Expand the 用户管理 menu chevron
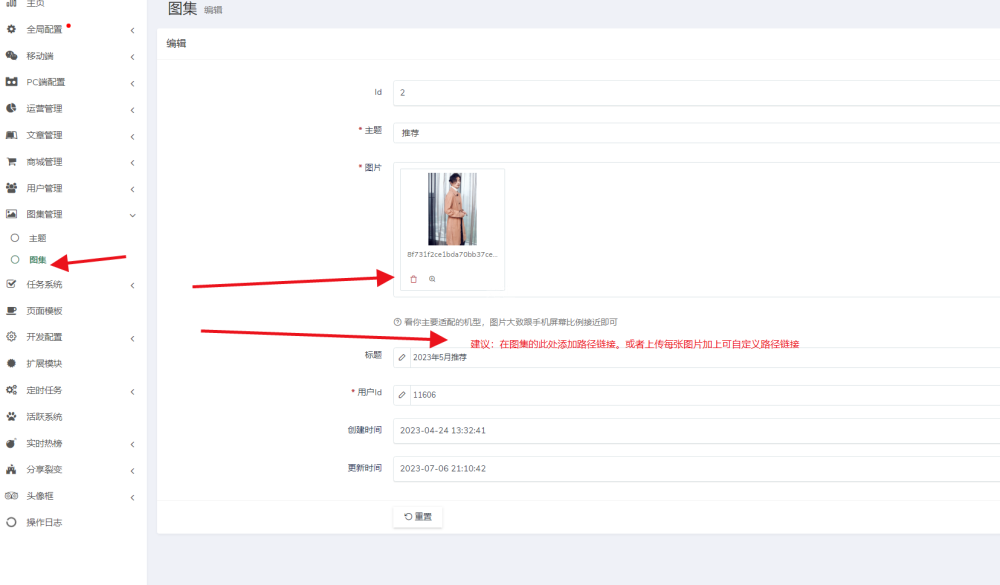The height and width of the screenshot is (585, 1000). point(132,189)
